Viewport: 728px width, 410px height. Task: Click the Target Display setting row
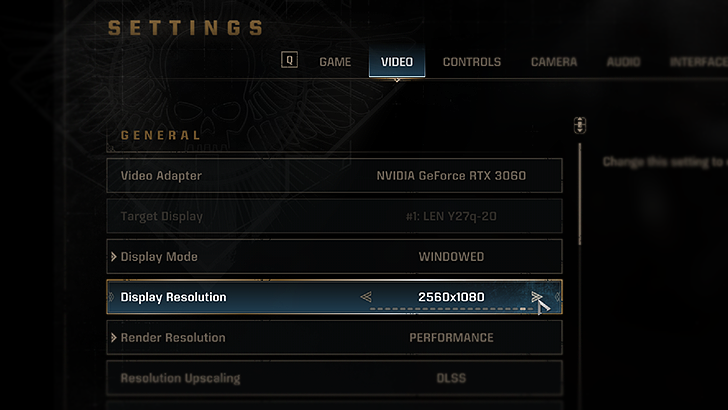334,216
